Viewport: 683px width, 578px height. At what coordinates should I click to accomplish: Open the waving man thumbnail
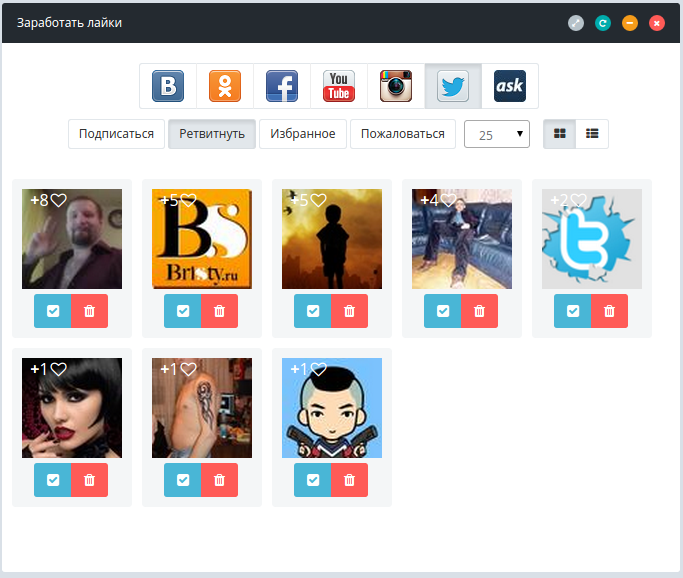[72, 239]
